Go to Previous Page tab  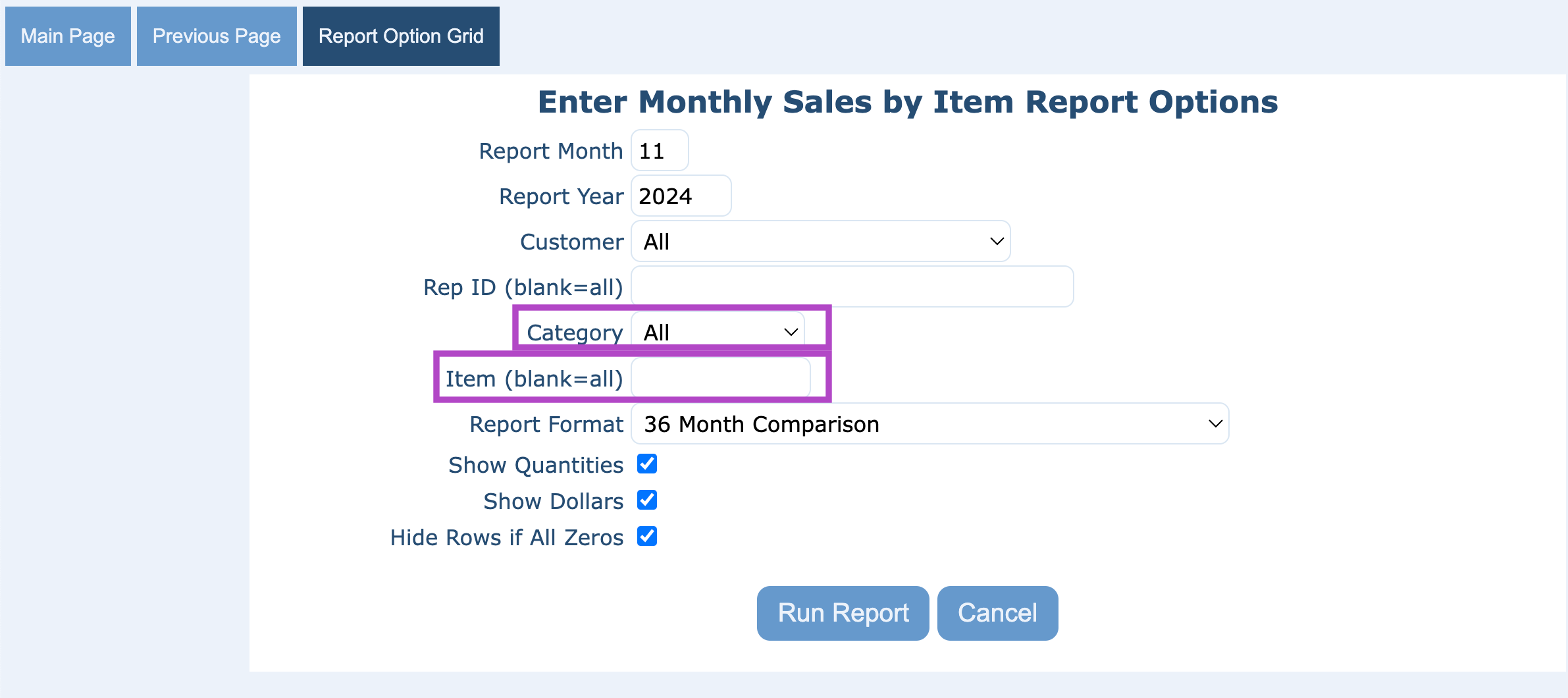tap(217, 36)
